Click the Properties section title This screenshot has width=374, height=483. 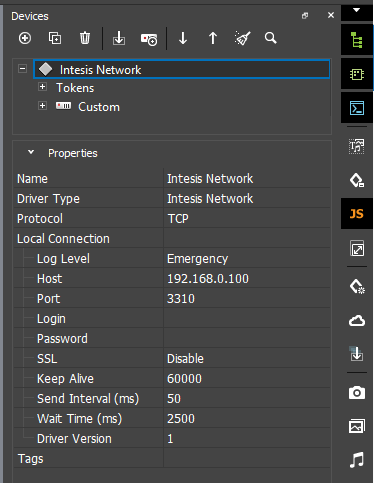(73, 153)
